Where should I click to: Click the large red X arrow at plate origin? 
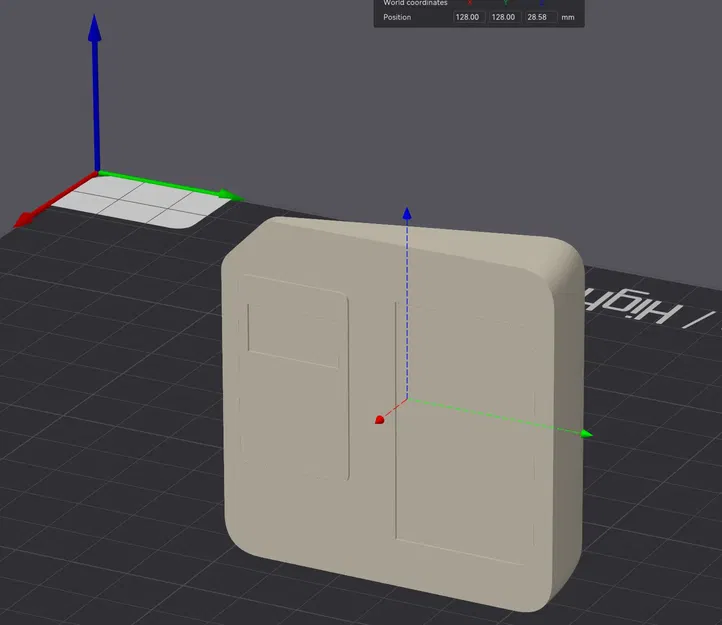point(55,200)
